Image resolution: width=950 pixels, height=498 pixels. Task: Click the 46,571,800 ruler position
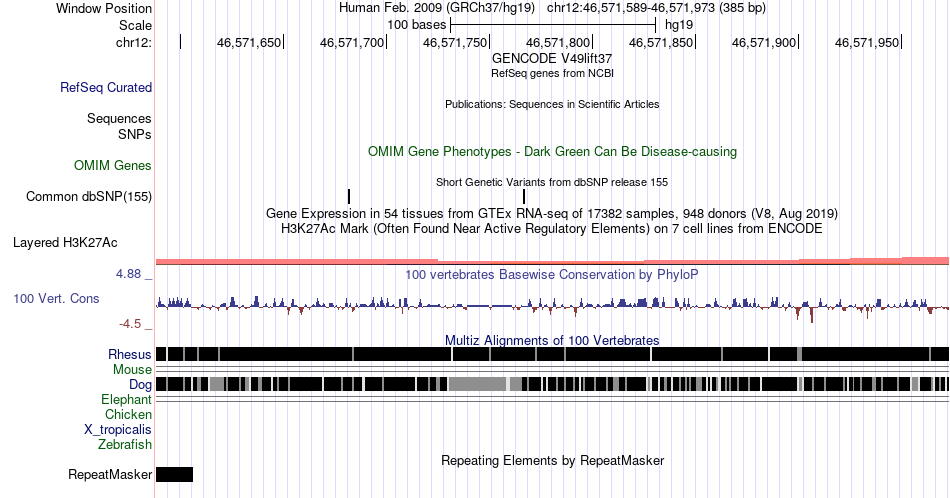(x=557, y=42)
